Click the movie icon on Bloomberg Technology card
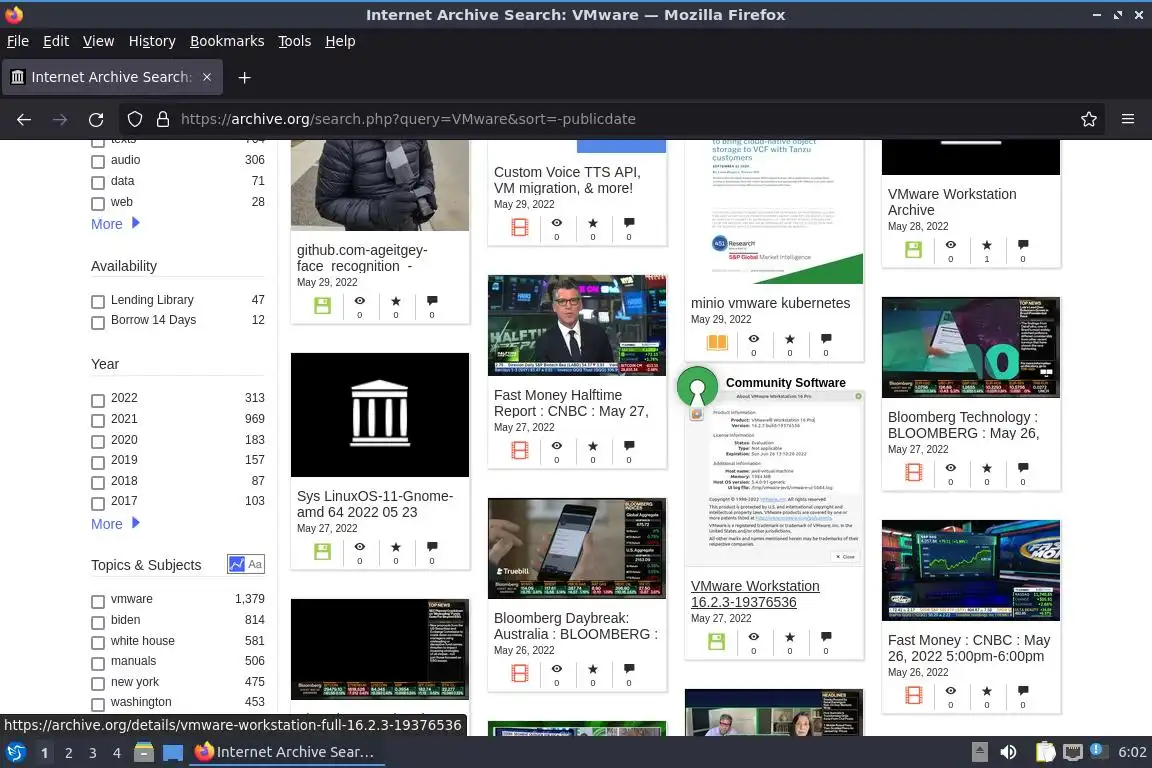The image size is (1152, 768). [913, 472]
